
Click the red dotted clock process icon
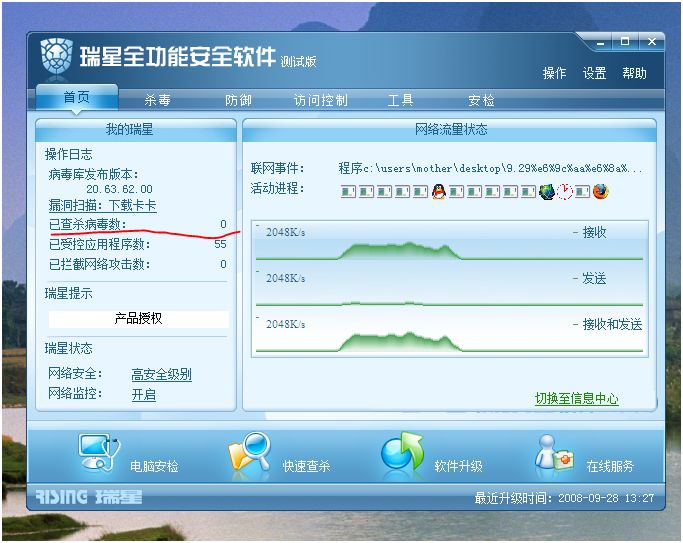[x=565, y=192]
